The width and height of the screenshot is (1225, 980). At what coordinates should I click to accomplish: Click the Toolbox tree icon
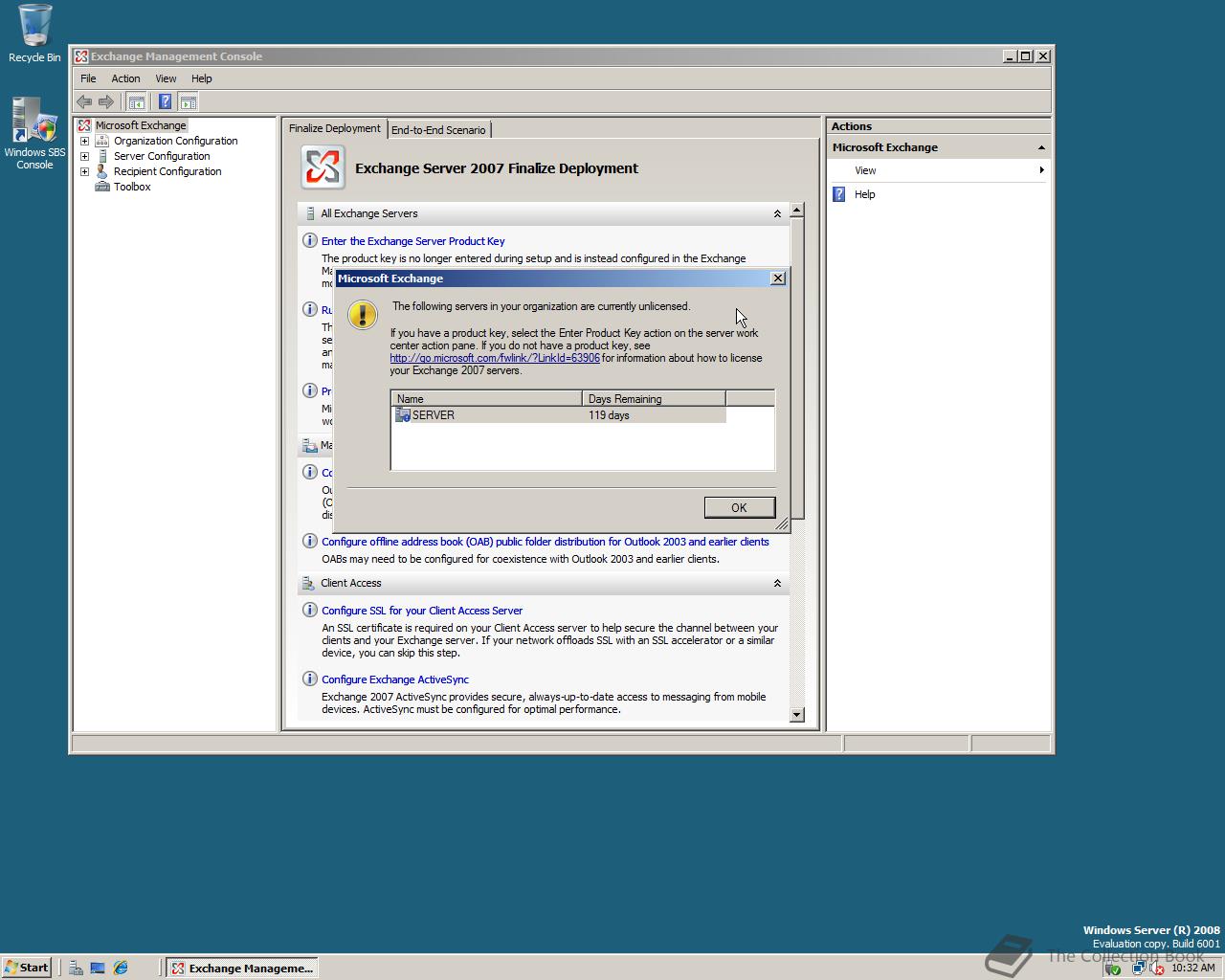(x=102, y=187)
